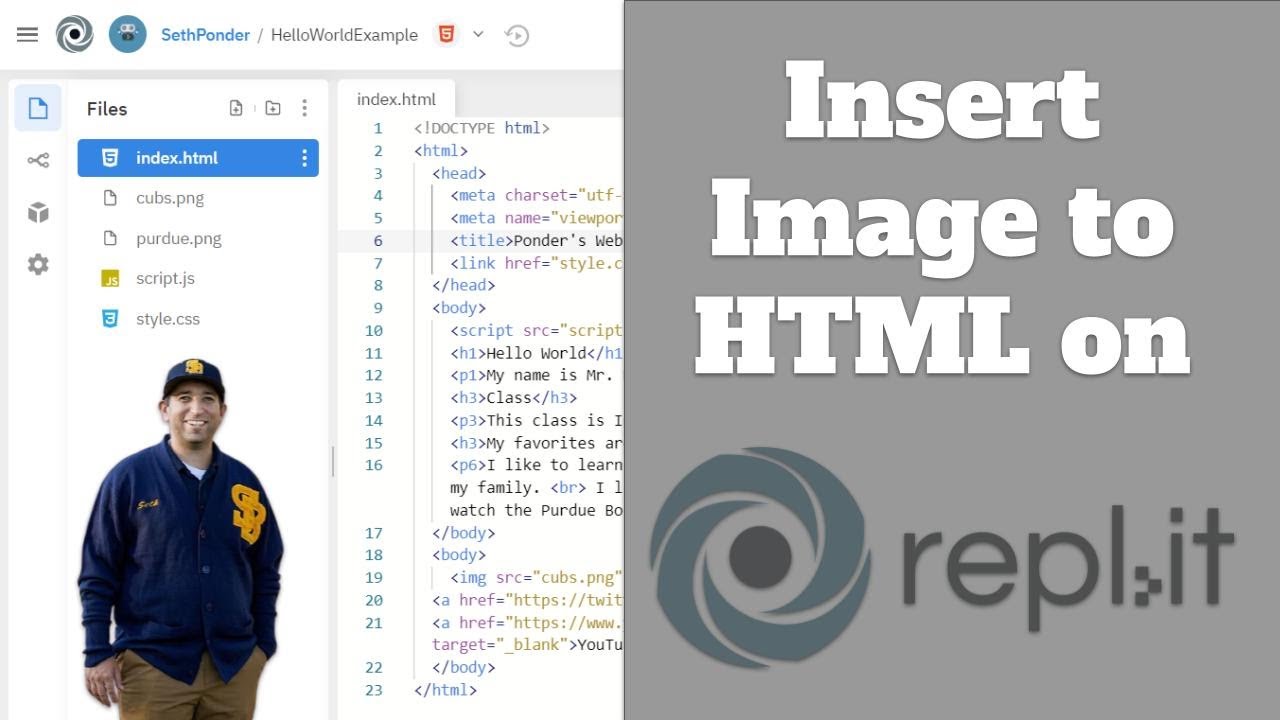This screenshot has width=1280, height=720.
Task: Click the <h3>Class</h3> code line
Action: [513, 398]
